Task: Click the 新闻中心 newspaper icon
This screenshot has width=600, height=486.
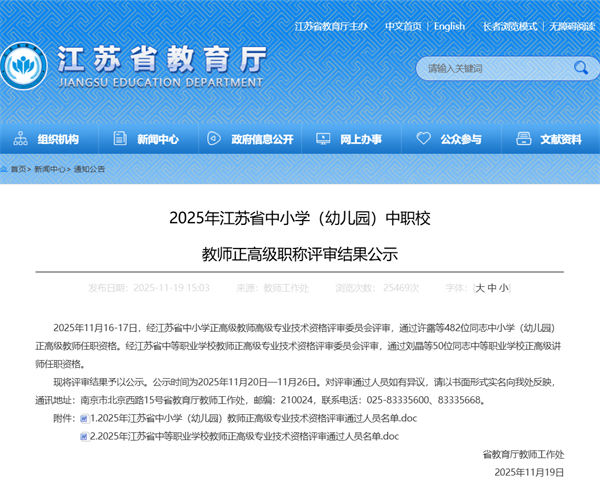Action: pos(120,139)
